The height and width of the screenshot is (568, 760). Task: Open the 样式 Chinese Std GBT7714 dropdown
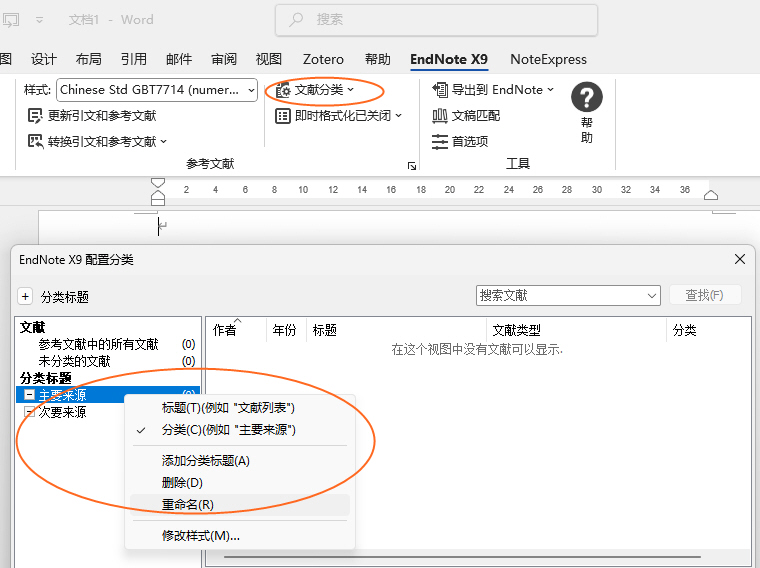(251, 90)
